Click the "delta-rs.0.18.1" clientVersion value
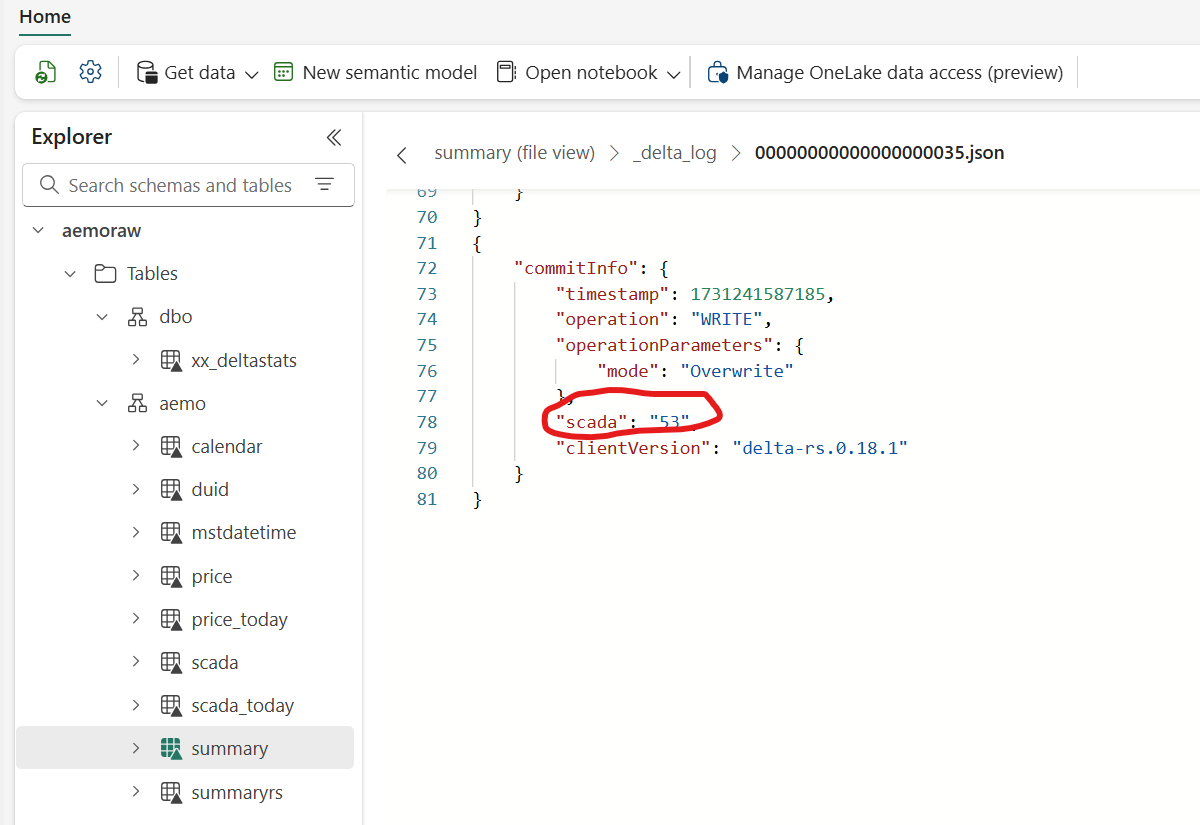The width and height of the screenshot is (1200, 825). [820, 448]
